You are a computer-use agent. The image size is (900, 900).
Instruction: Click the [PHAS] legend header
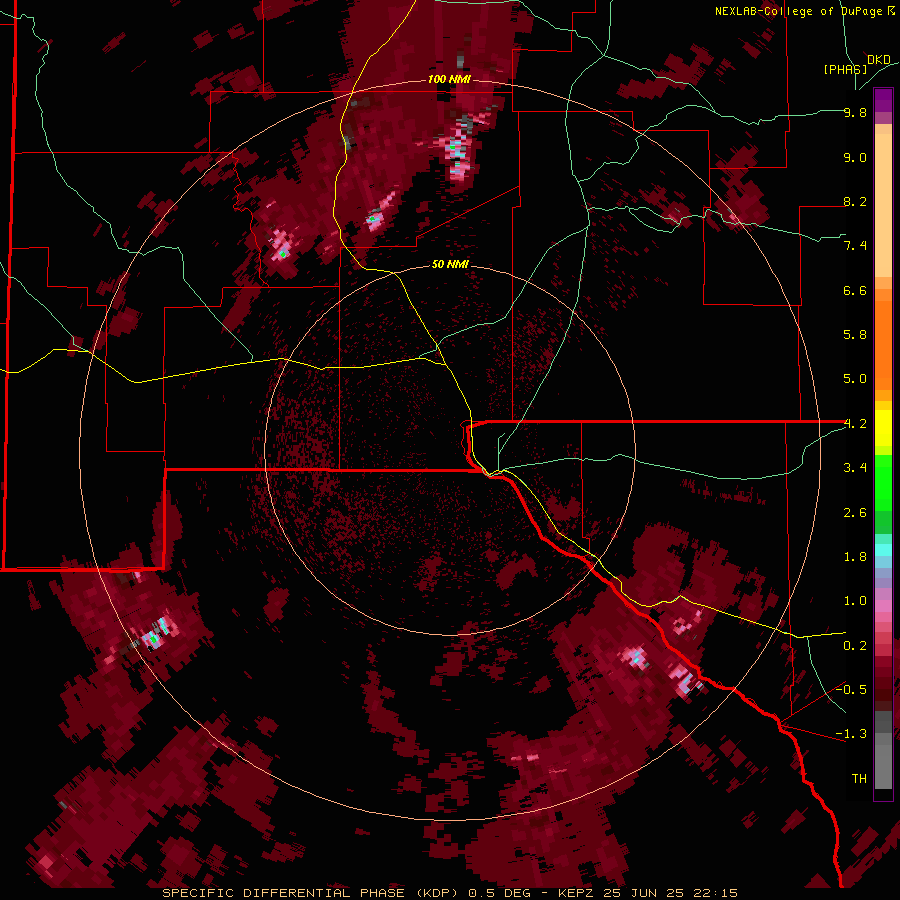pos(845,69)
